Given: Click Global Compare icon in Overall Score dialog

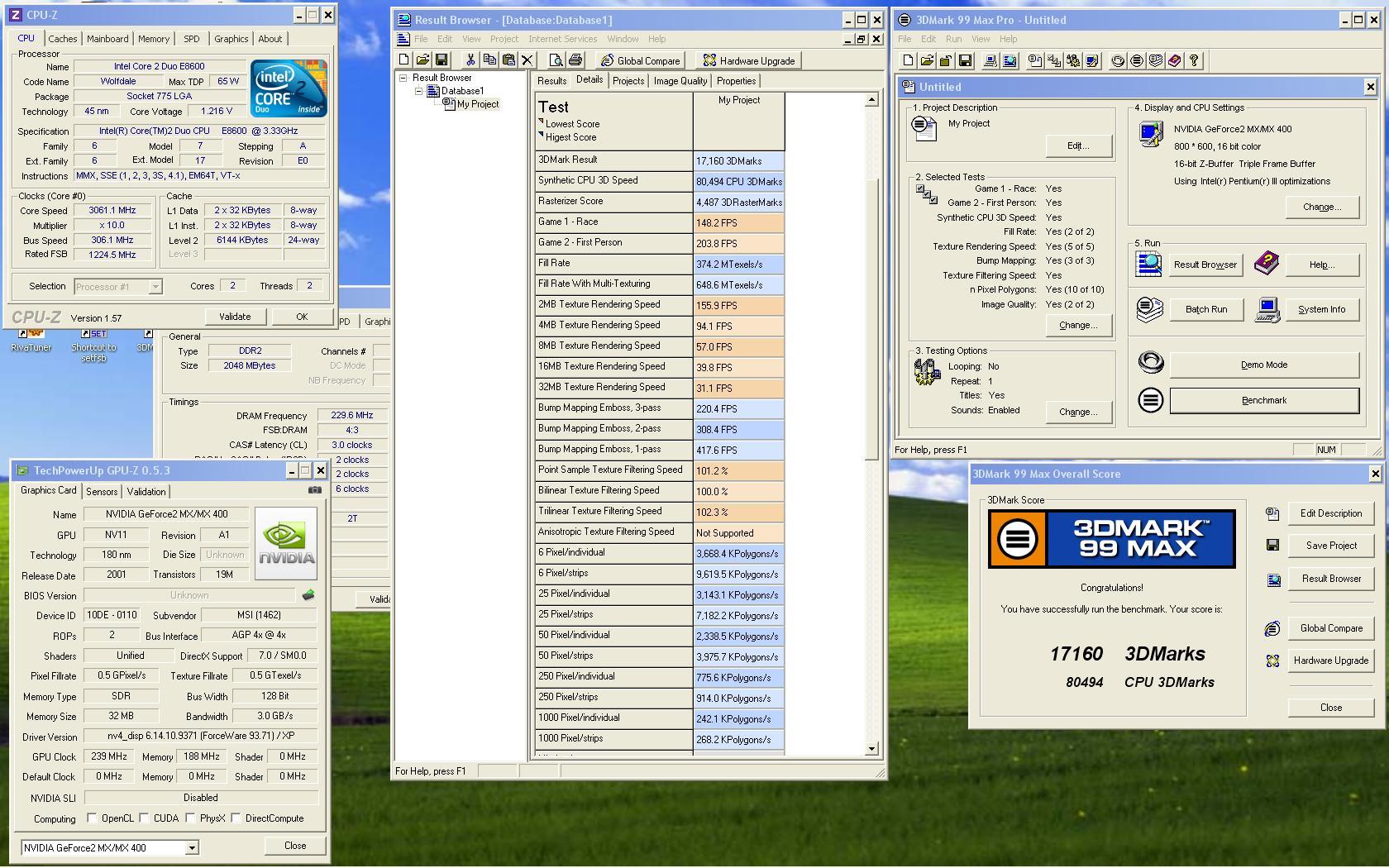Looking at the screenshot, I should tap(1272, 628).
